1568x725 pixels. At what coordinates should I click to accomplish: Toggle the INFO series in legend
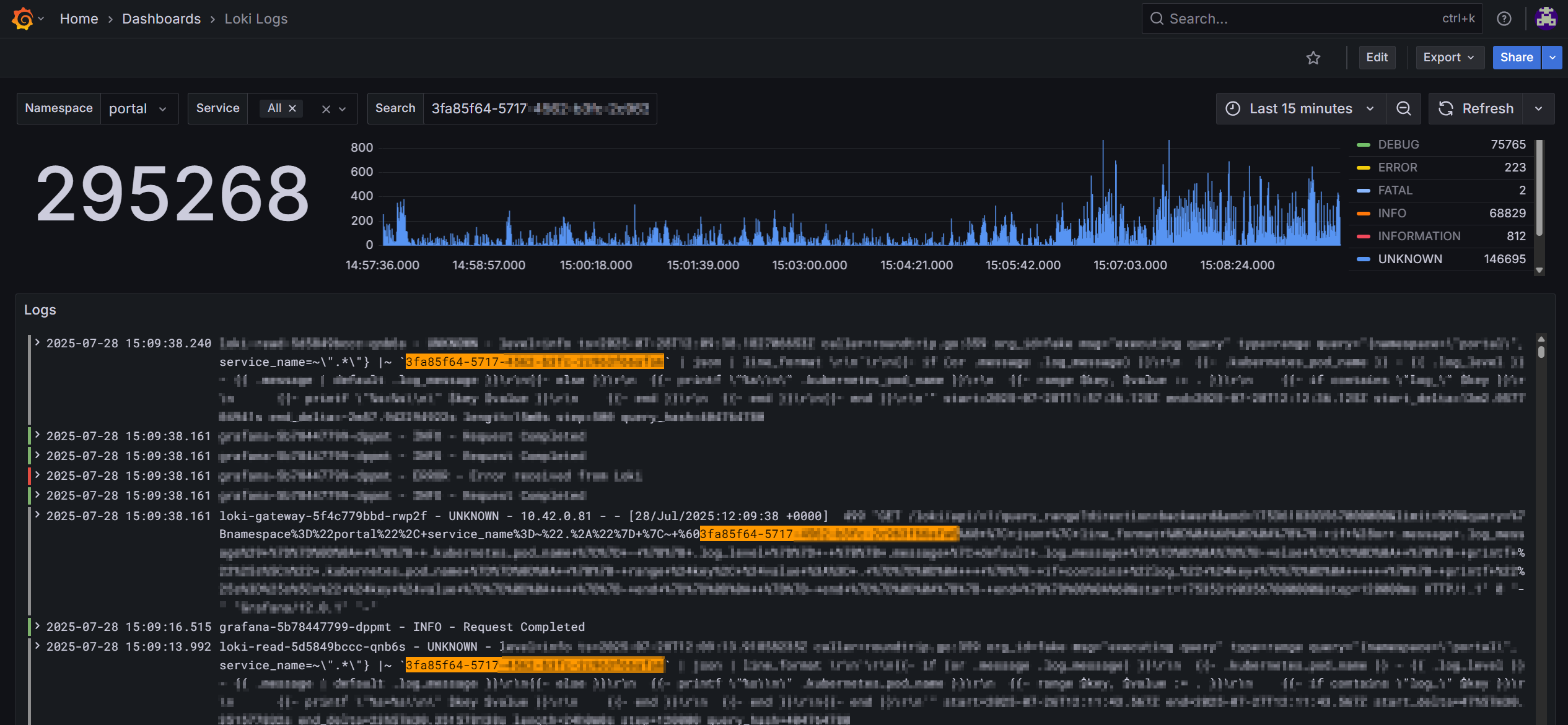1392,213
